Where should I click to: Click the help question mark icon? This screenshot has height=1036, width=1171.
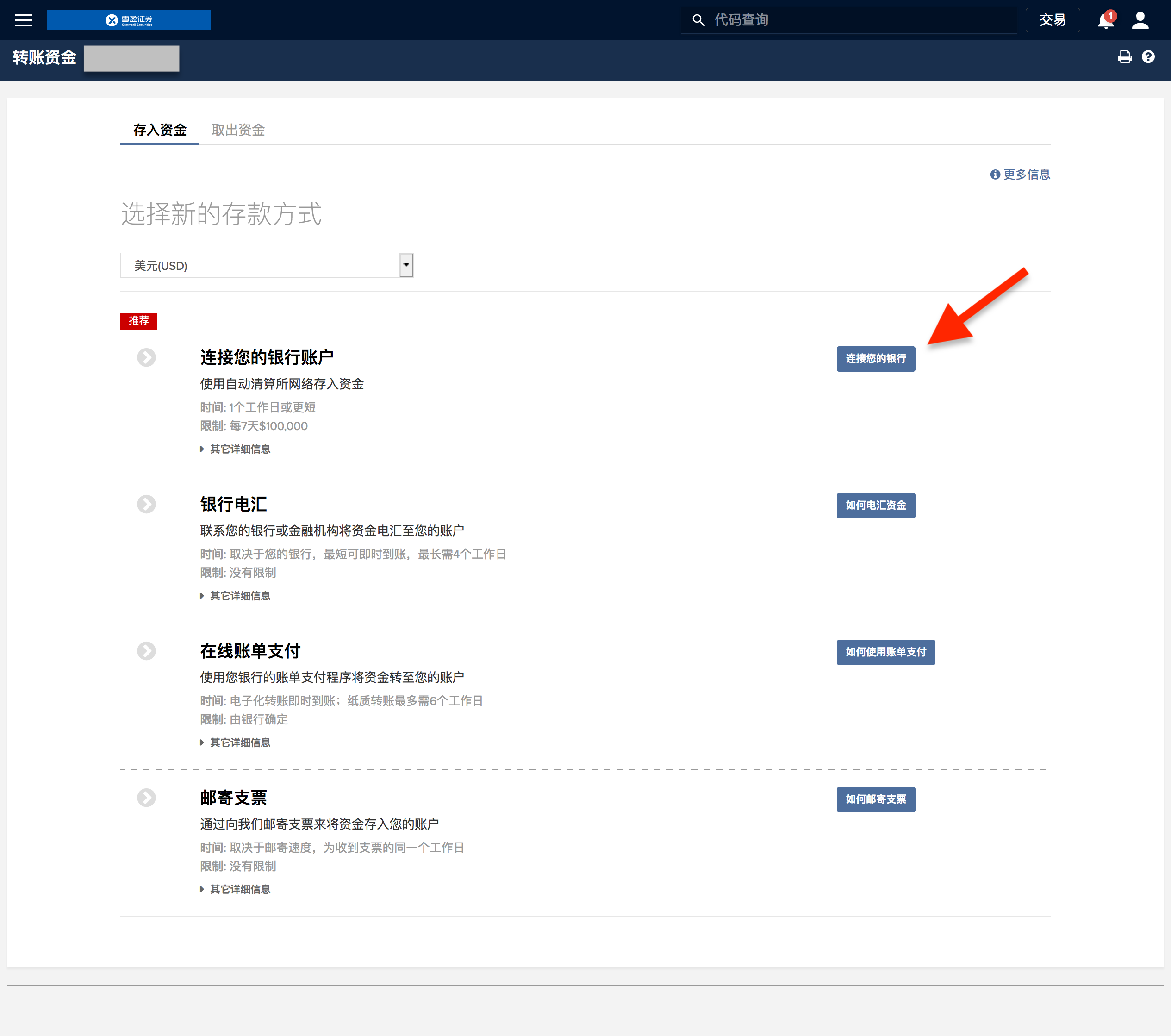tap(1148, 57)
